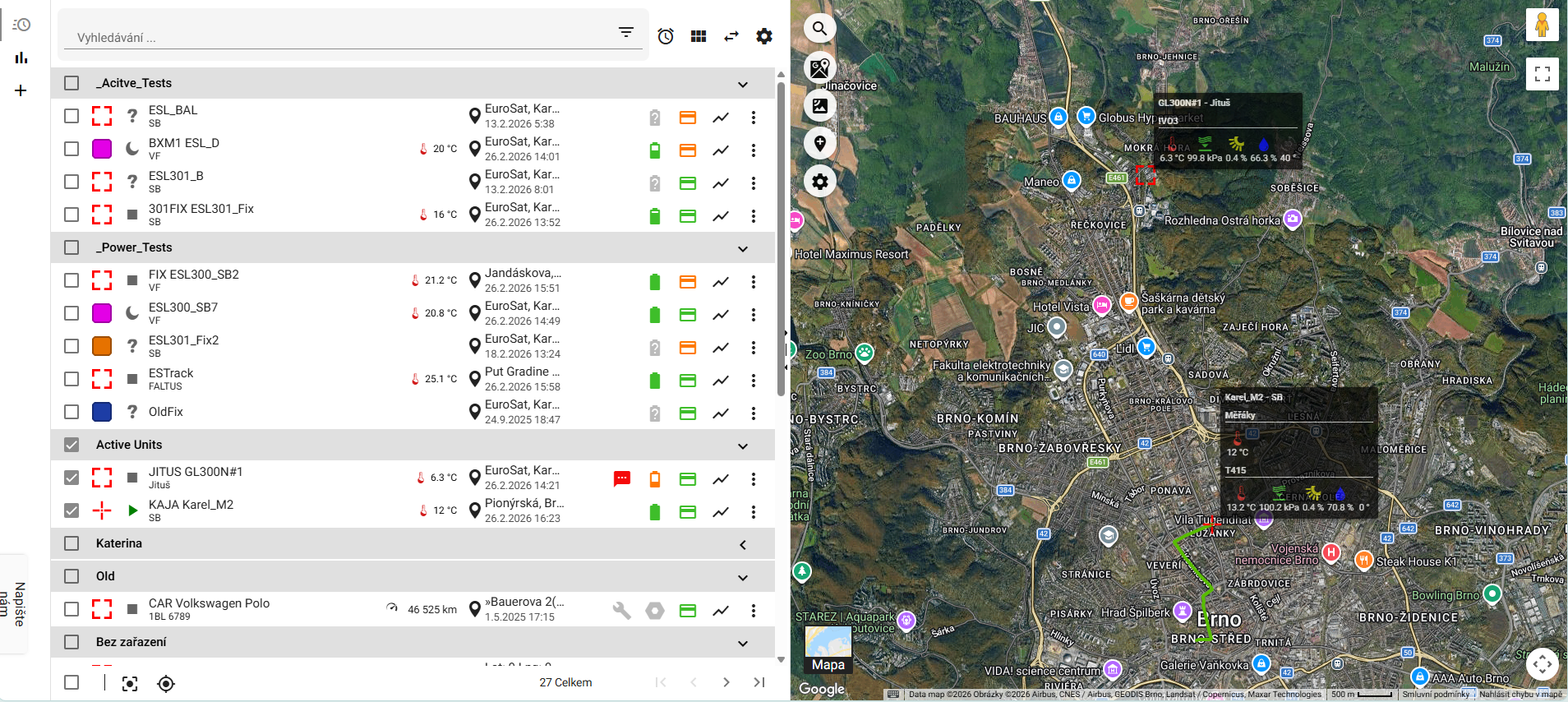Image resolution: width=1568 pixels, height=702 pixels.
Task: Open the more options menu for BXM1 ESL_D
Action: click(x=754, y=150)
